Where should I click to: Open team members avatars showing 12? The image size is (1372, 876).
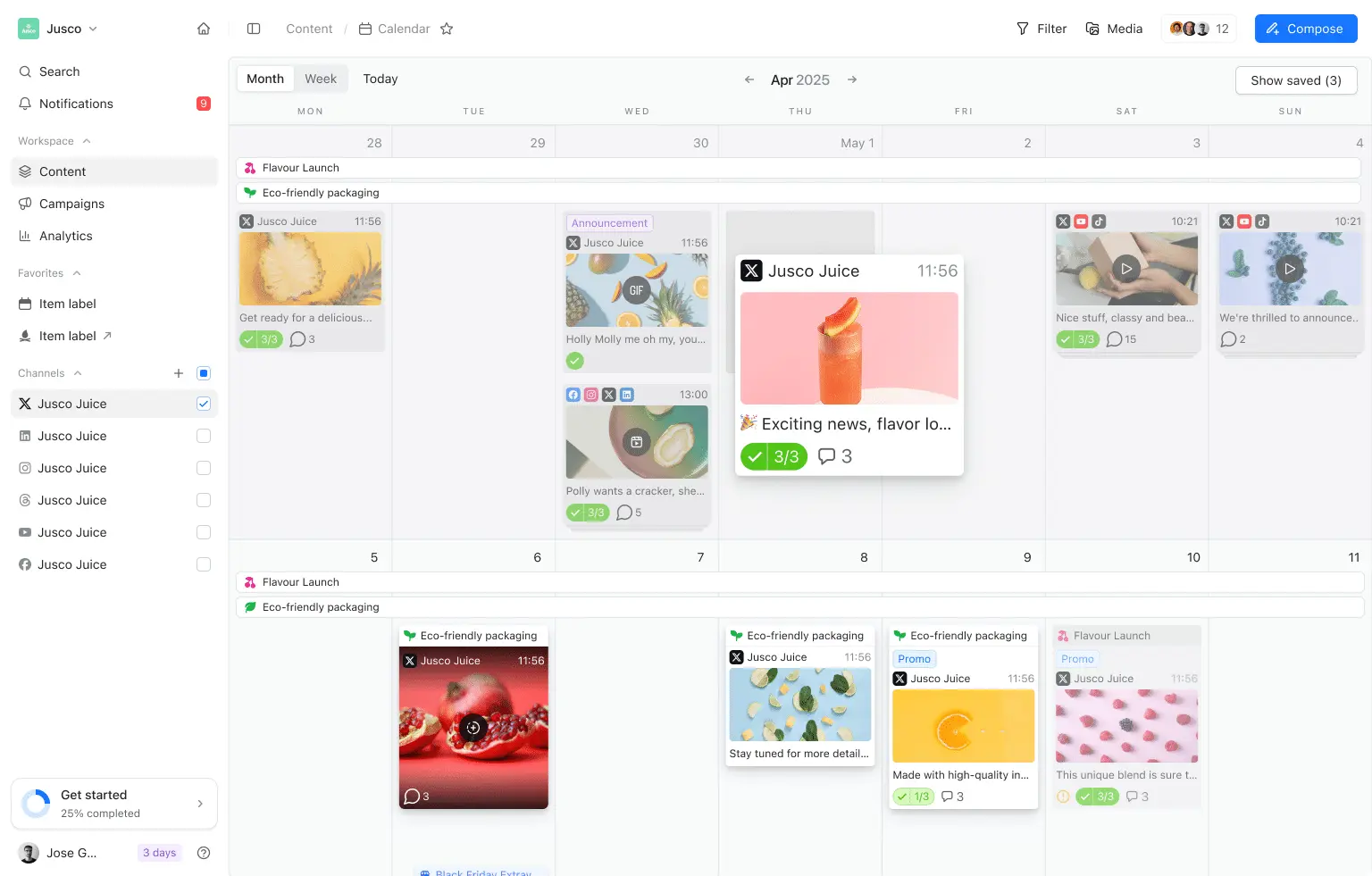pos(1199,29)
